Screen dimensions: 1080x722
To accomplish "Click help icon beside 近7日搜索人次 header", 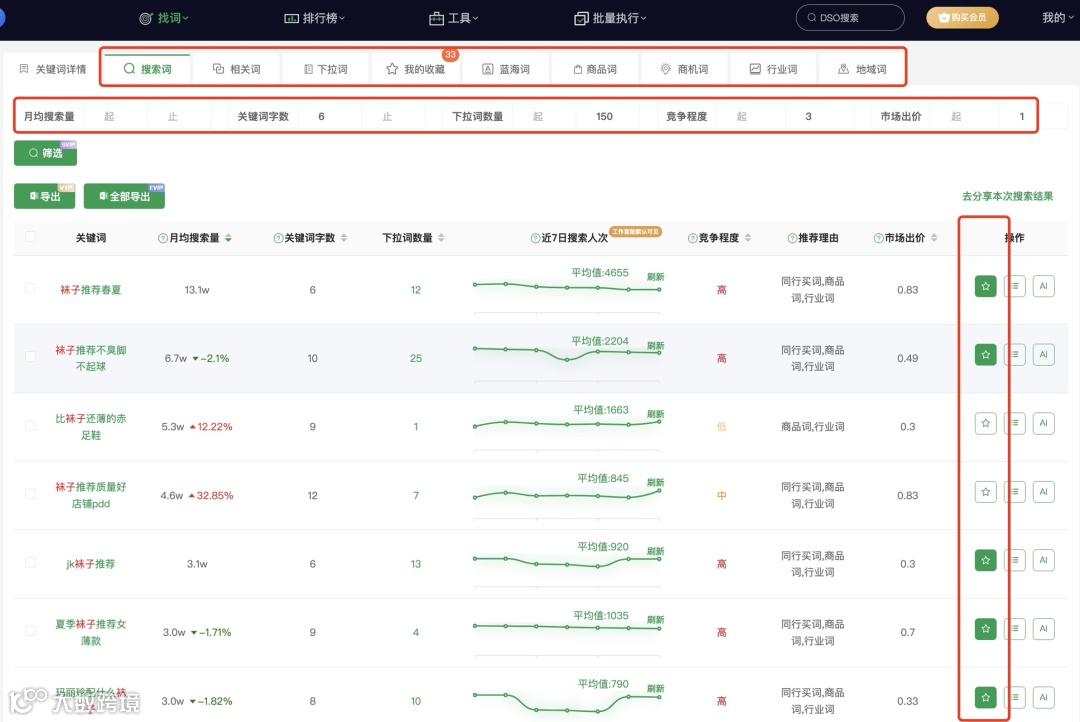I will click(535, 238).
